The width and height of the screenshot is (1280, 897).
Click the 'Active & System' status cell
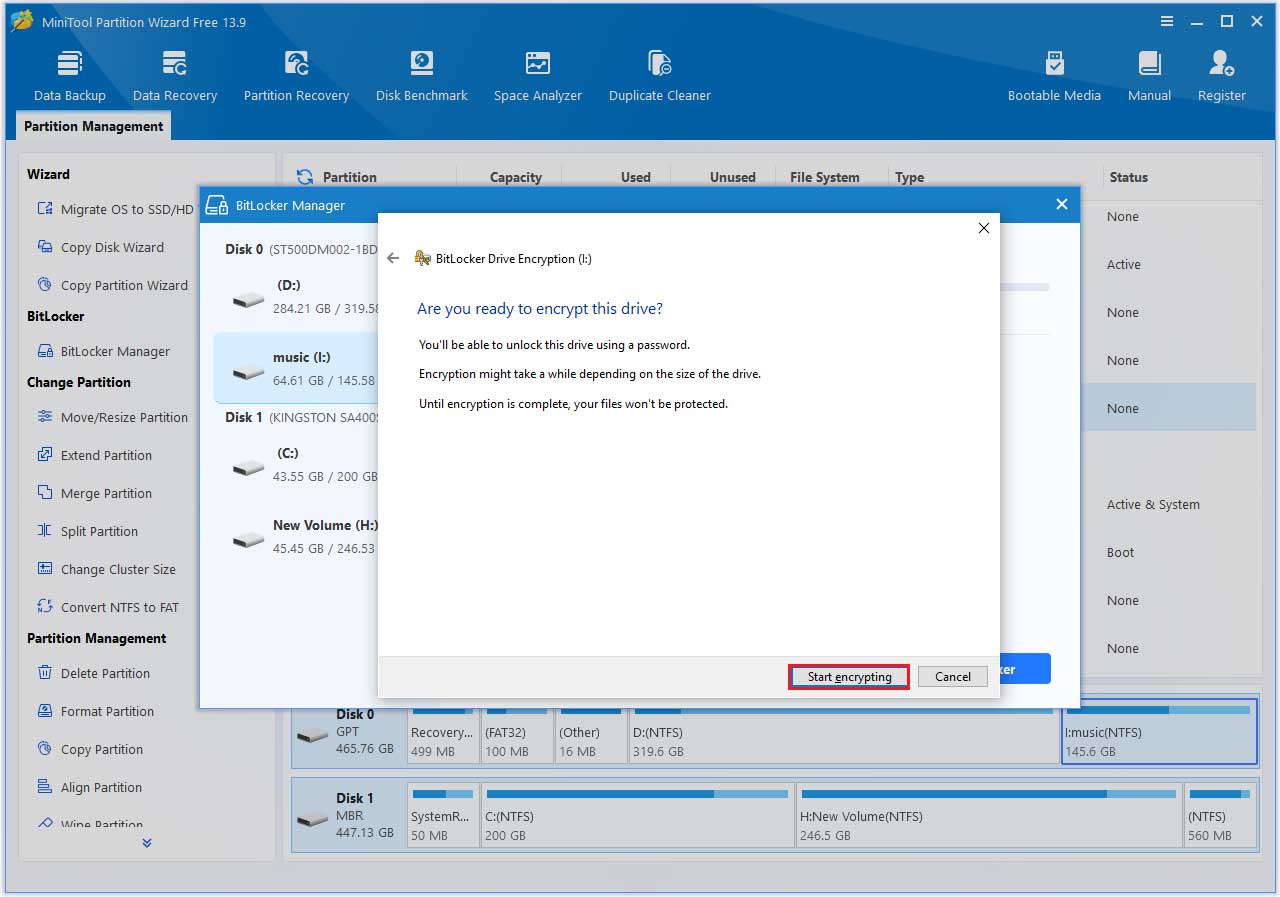click(x=1153, y=504)
